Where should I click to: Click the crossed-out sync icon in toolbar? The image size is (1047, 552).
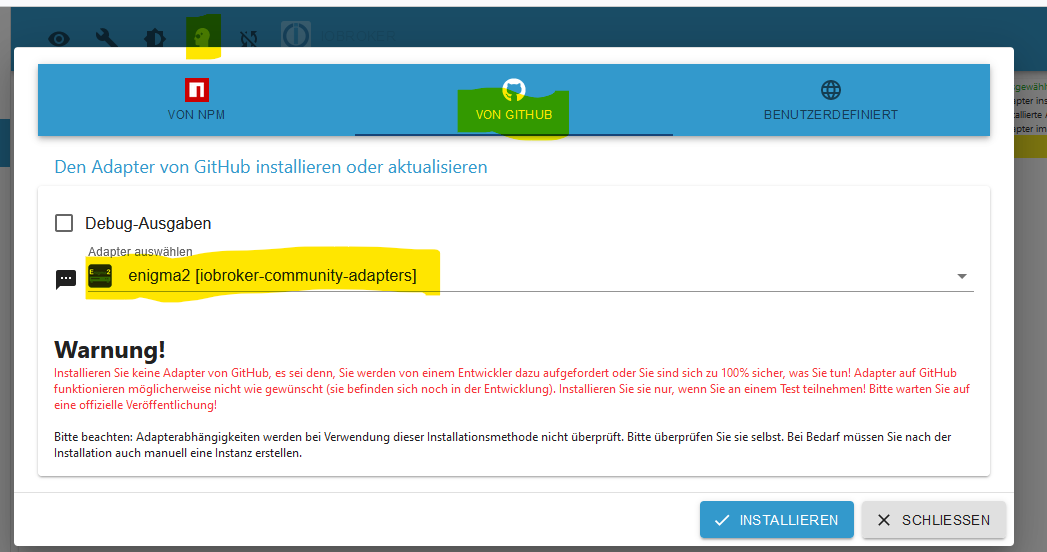(249, 39)
